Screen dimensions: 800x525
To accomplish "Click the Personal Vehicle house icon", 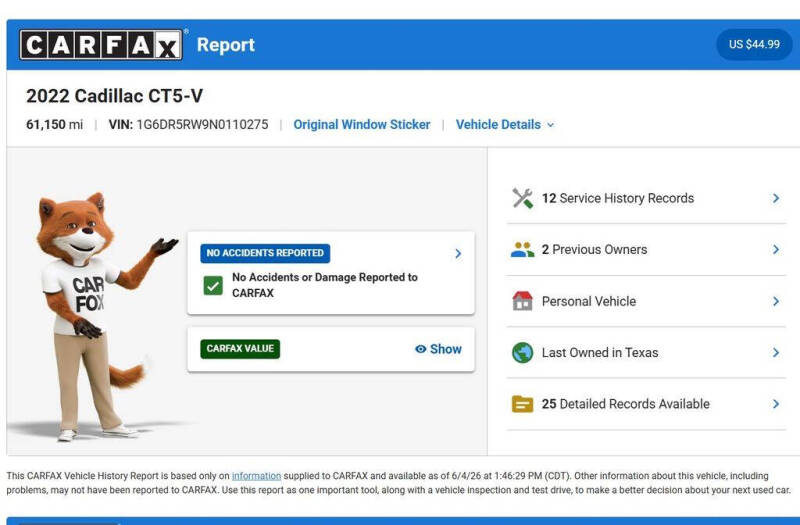I will [x=522, y=301].
